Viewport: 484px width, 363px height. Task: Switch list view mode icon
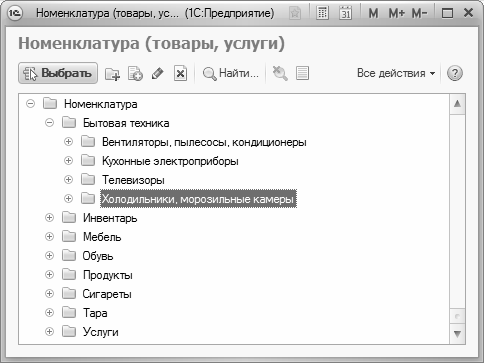pos(302,73)
